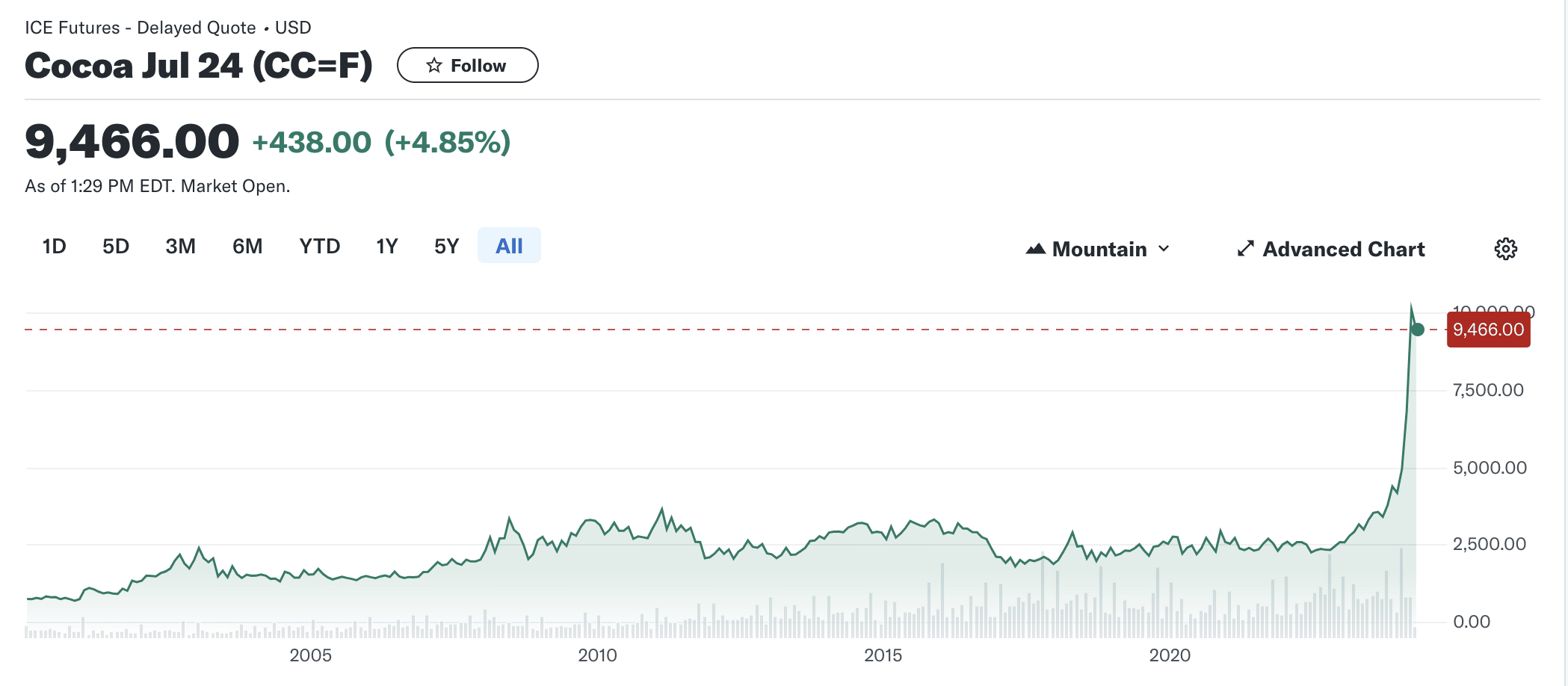
Task: Select the 6M chart range
Action: coord(247,246)
